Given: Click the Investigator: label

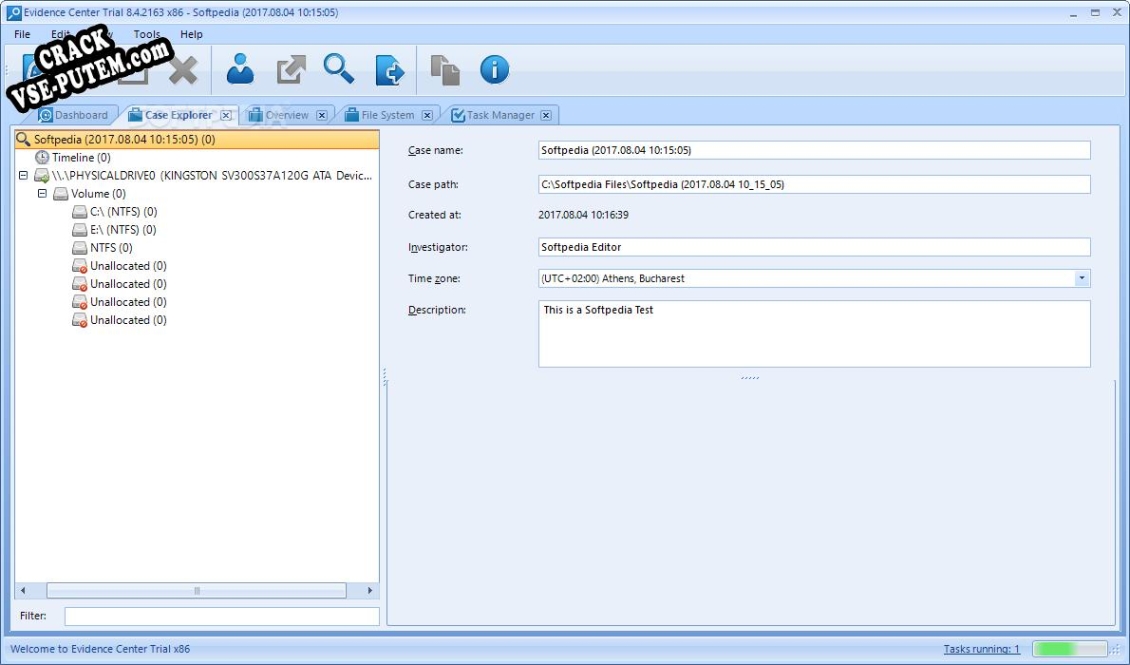Looking at the screenshot, I should 437,247.
